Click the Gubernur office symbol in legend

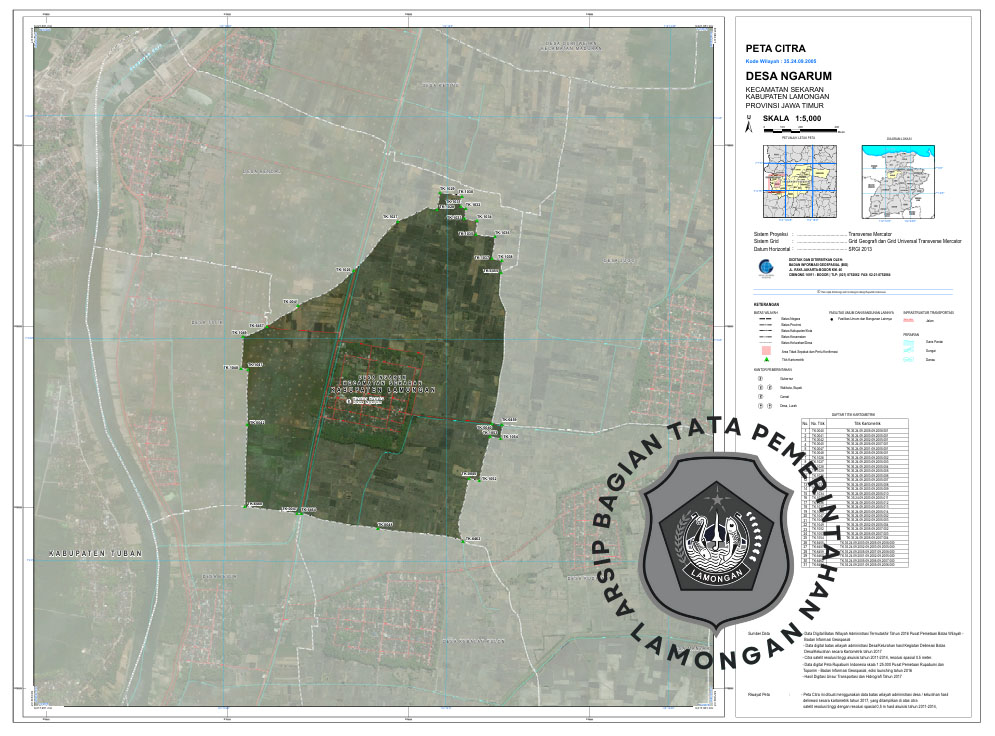(x=759, y=380)
